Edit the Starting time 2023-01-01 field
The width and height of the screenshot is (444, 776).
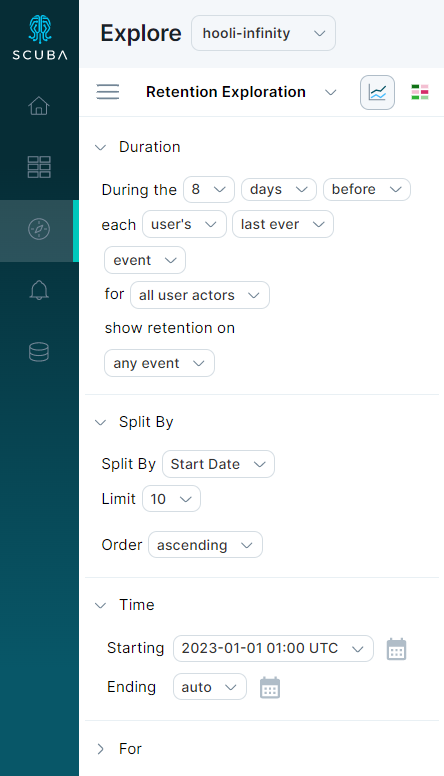pos(273,648)
